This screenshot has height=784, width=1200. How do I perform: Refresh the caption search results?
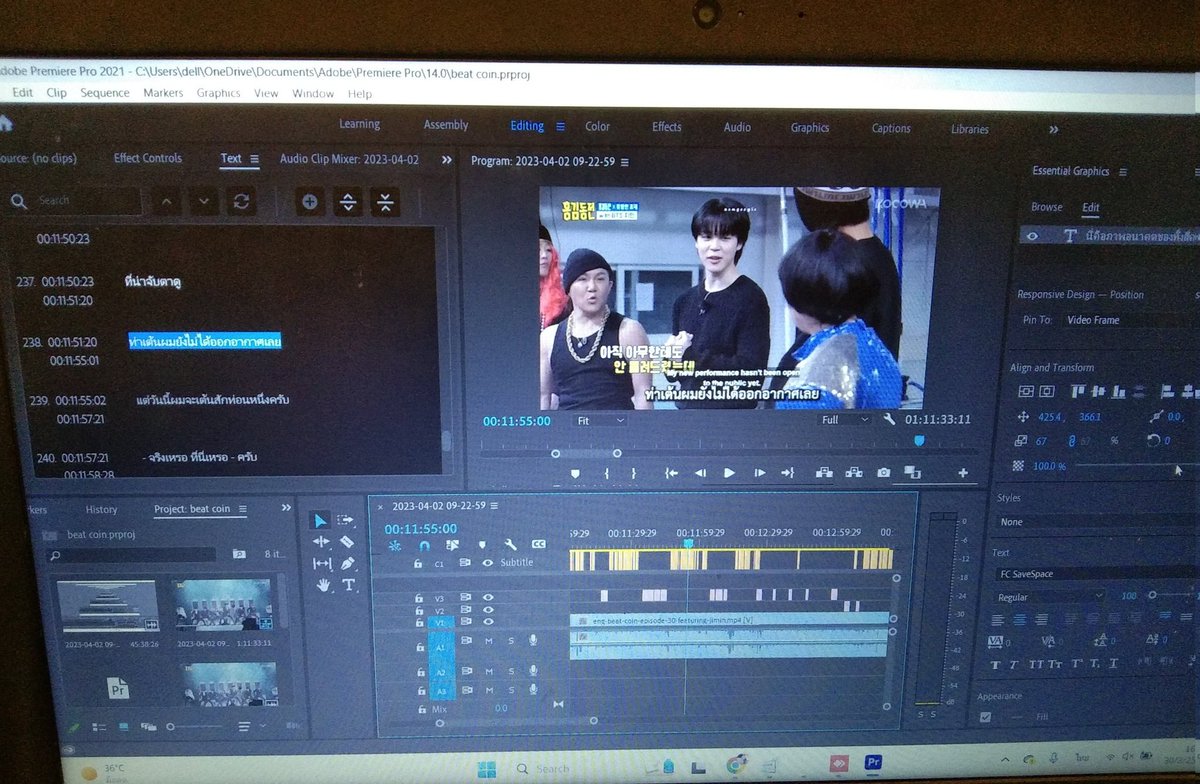tap(241, 202)
